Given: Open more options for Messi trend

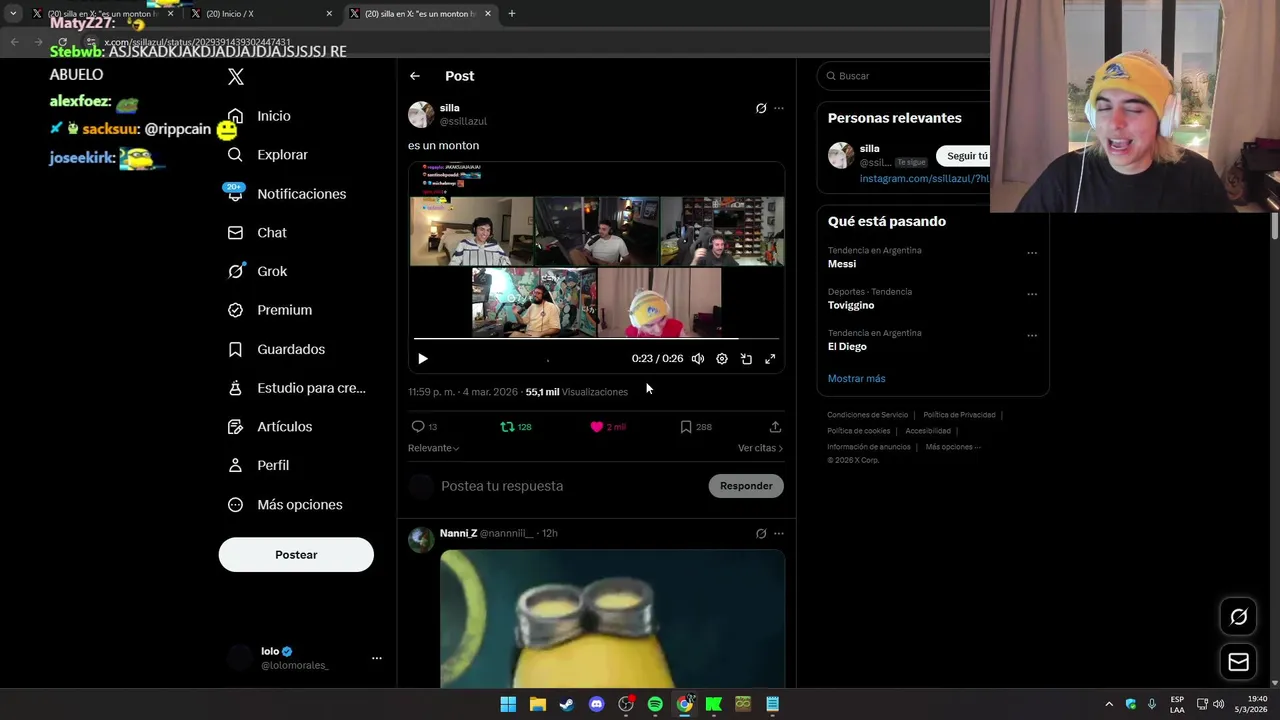Looking at the screenshot, I should [1032, 254].
